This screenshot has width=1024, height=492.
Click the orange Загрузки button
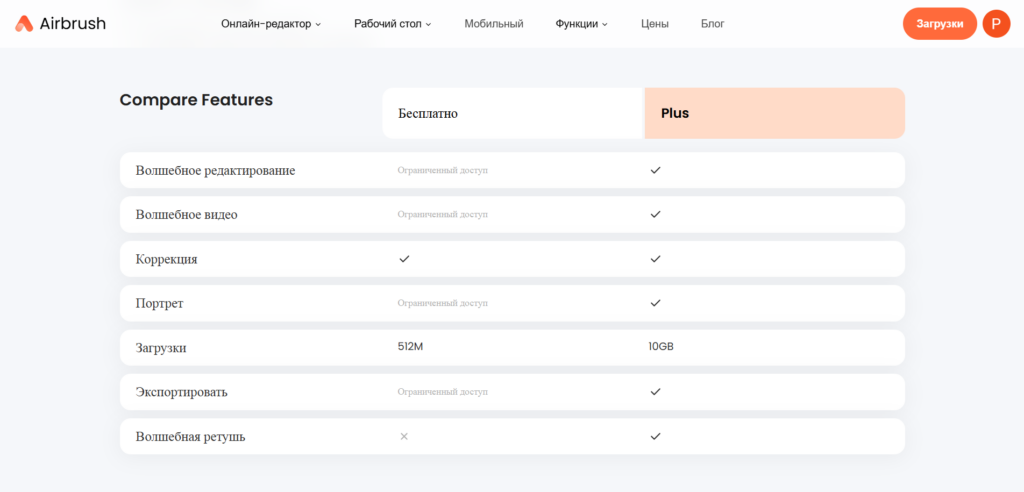click(940, 24)
